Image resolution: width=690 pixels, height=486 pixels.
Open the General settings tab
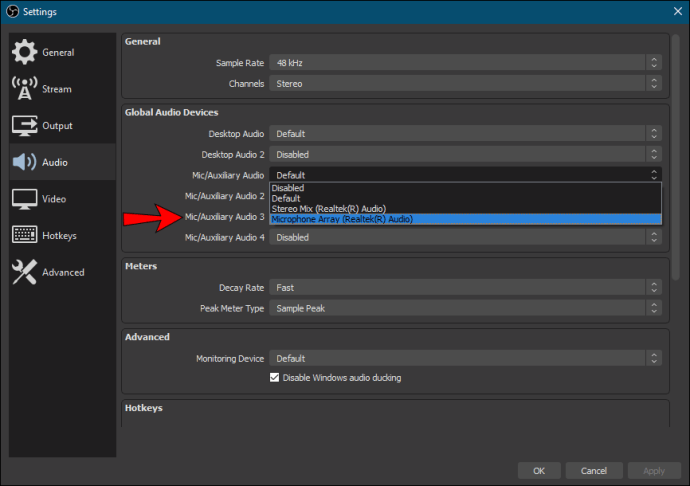[62, 52]
